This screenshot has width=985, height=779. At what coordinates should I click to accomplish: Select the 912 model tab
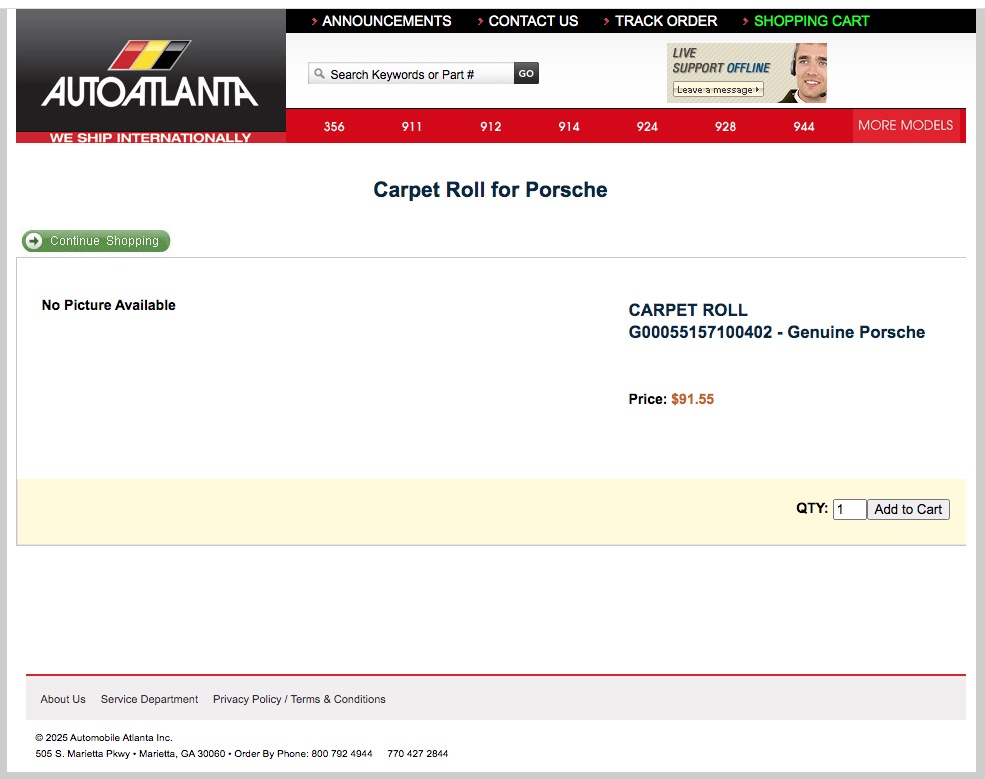point(491,126)
